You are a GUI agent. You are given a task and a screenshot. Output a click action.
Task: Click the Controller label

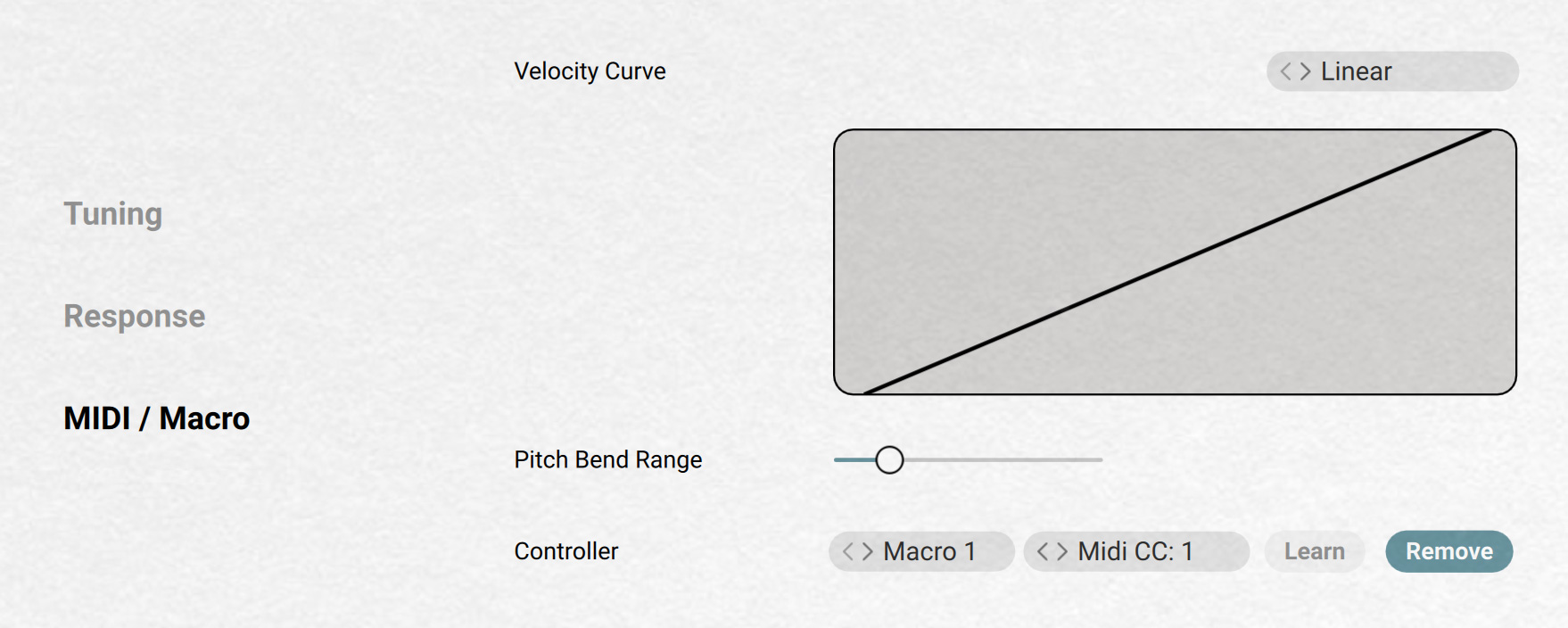566,551
